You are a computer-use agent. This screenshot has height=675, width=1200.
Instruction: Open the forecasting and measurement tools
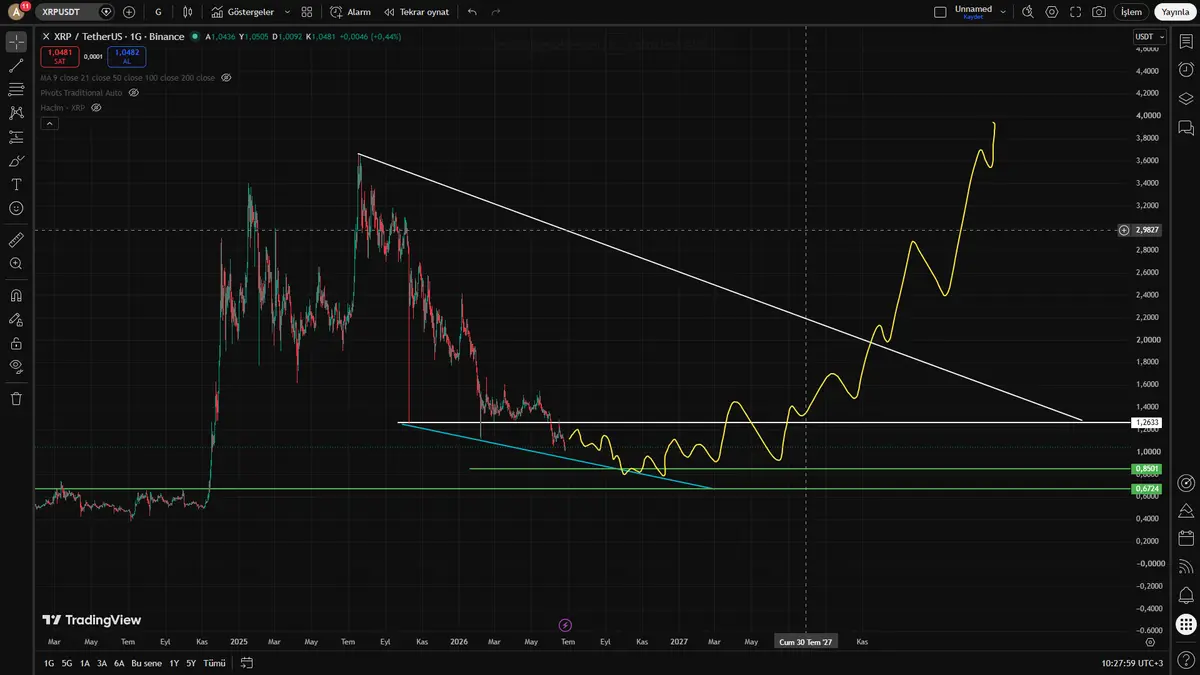coord(16,137)
